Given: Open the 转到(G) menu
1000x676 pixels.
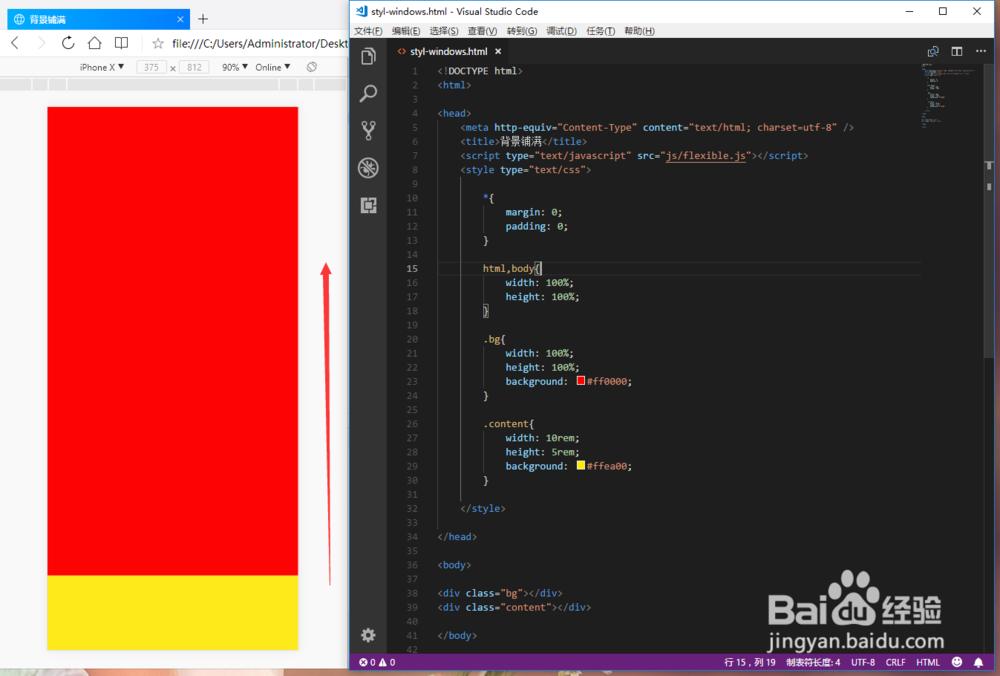Looking at the screenshot, I should [522, 31].
